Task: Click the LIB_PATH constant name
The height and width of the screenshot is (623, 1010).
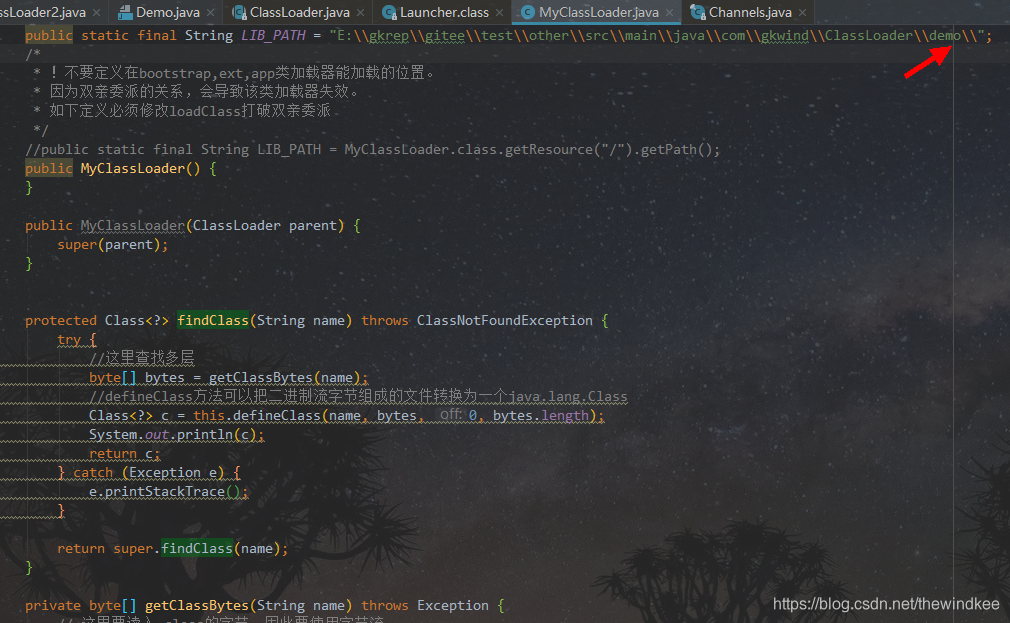Action: (x=273, y=35)
